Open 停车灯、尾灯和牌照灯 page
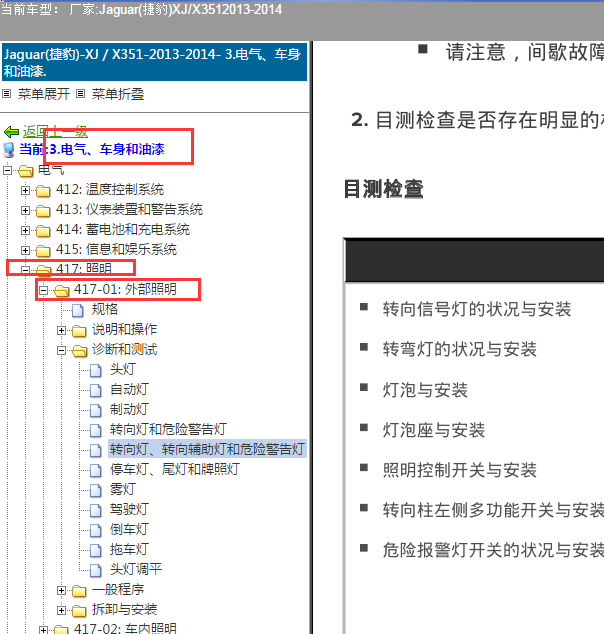 [x=175, y=469]
